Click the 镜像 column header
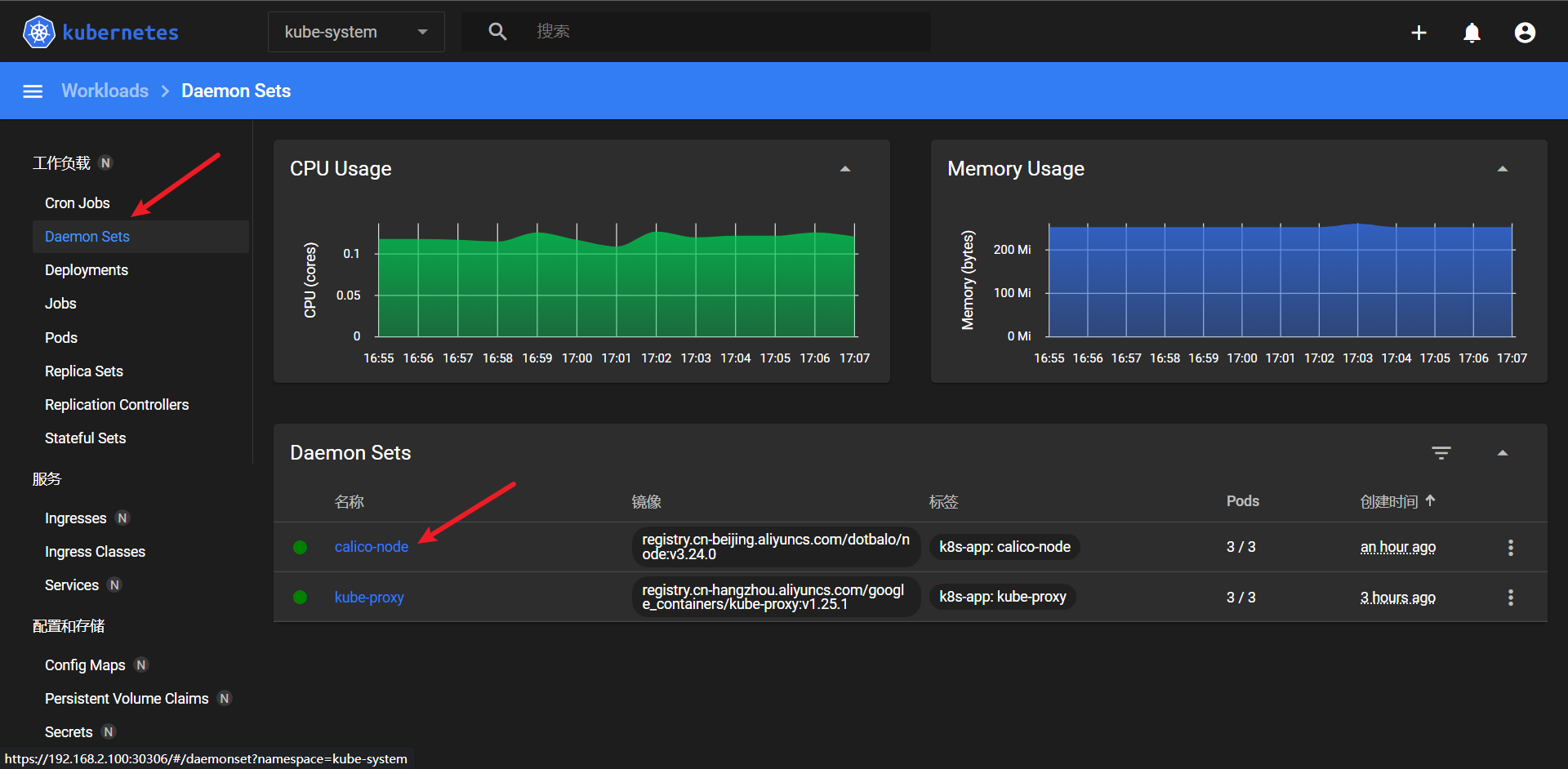Viewport: 1568px width, 769px height. pos(646,502)
